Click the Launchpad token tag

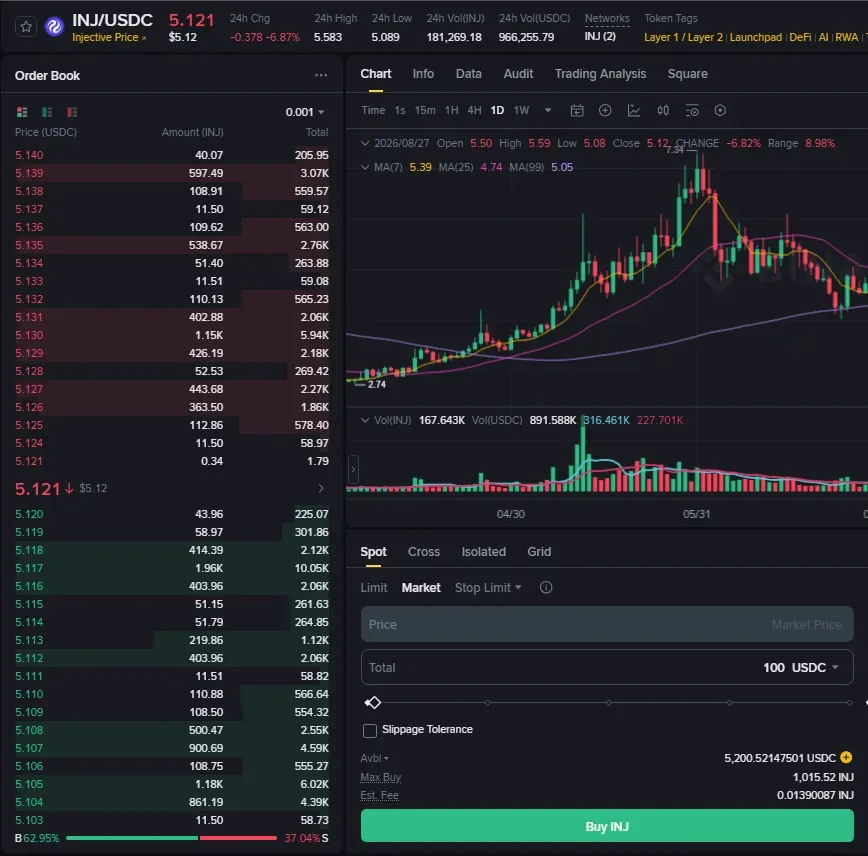tap(756, 37)
